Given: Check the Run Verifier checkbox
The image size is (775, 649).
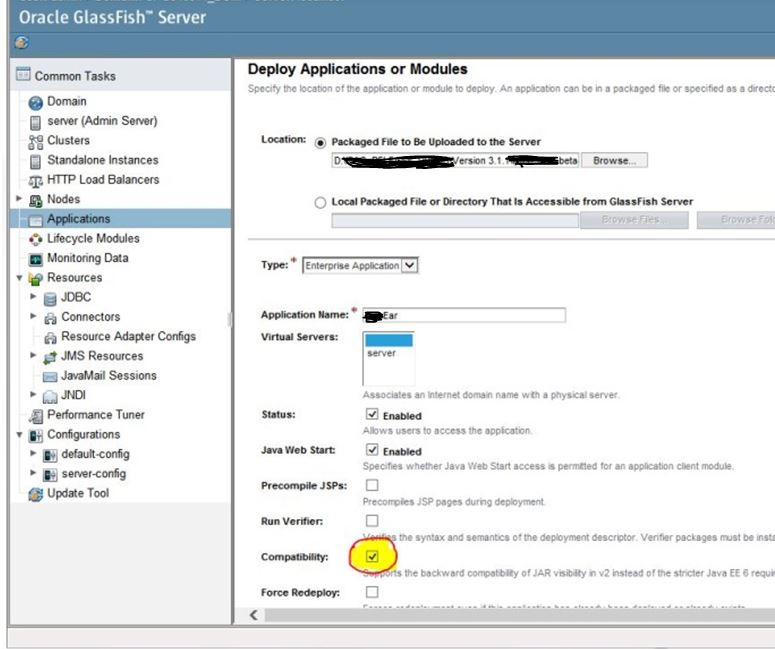Looking at the screenshot, I should pos(372,520).
